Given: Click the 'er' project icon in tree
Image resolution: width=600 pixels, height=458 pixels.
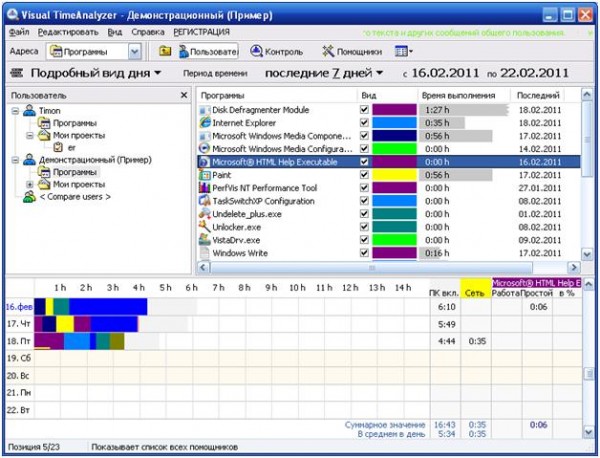Looking at the screenshot, I should (58, 147).
